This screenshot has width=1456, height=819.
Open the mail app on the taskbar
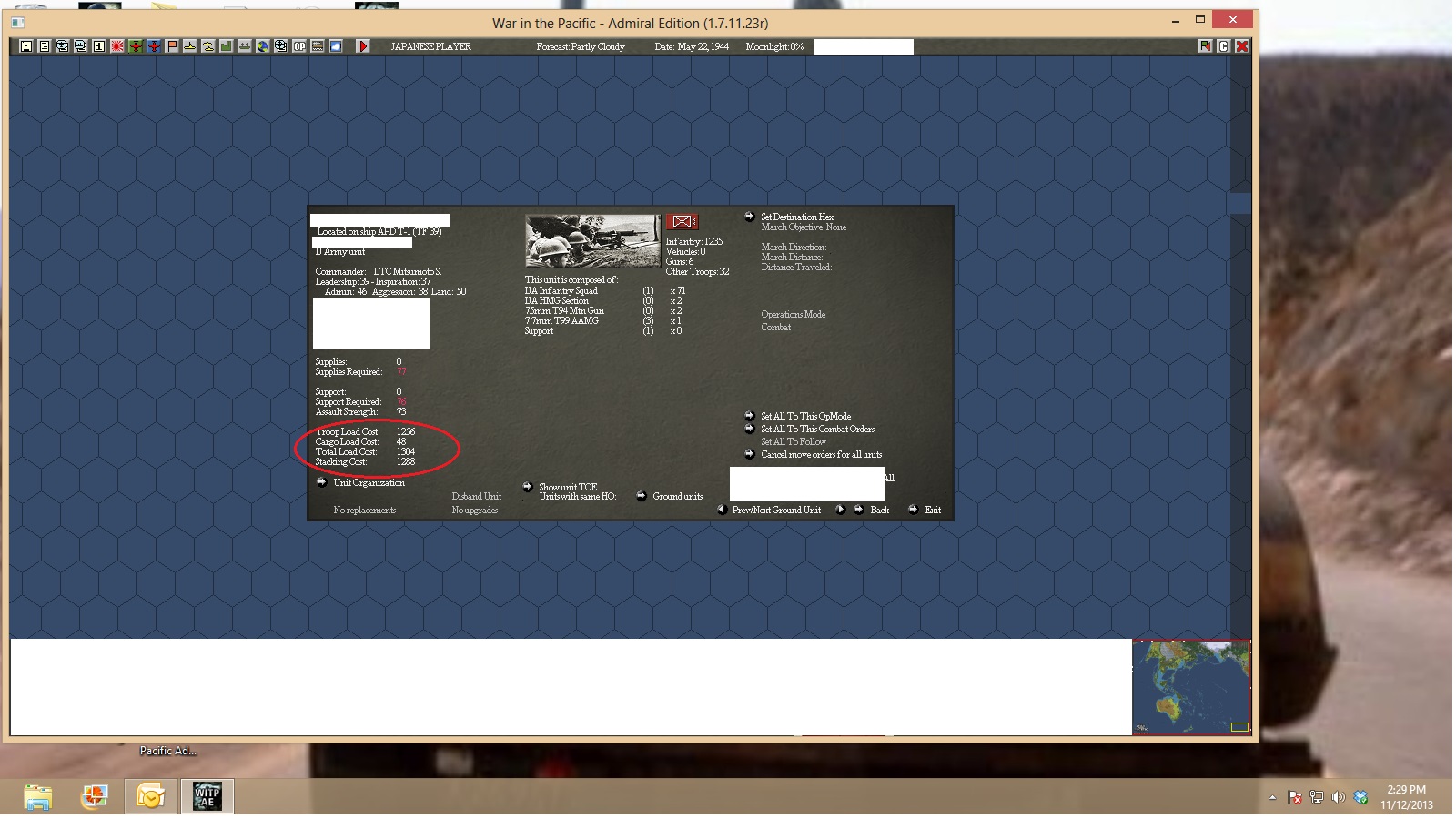coord(151,797)
